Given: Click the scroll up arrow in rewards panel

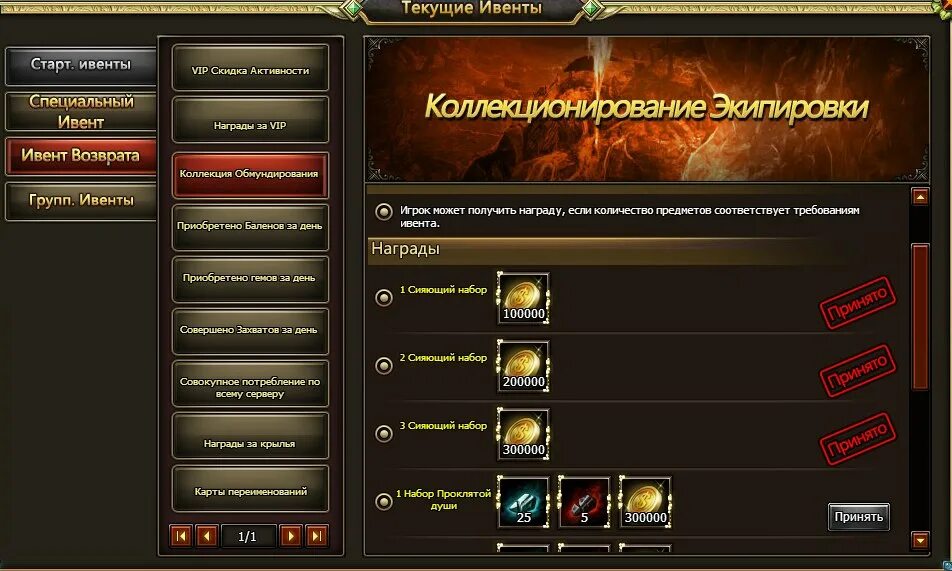Looking at the screenshot, I should coord(920,197).
